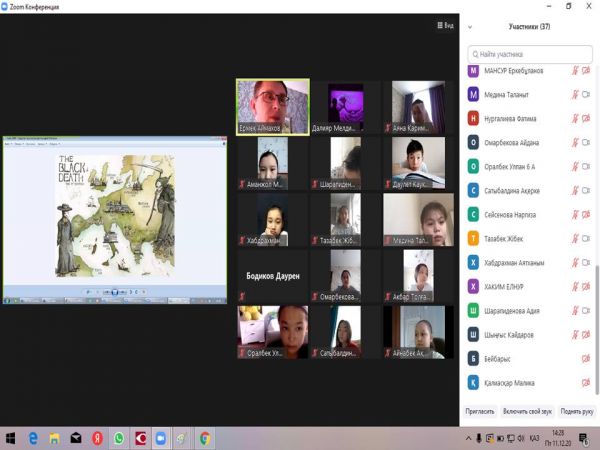Image resolution: width=600 pixels, height=450 pixels.
Task: Click avatar icon of Табабек Жібек
Action: click(x=474, y=238)
